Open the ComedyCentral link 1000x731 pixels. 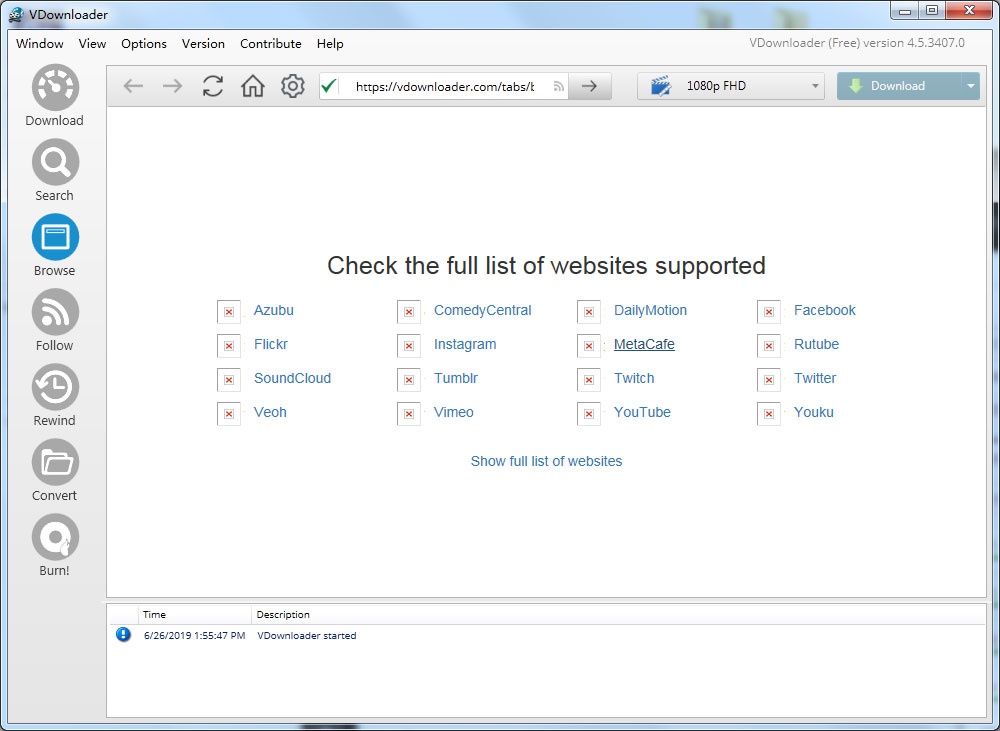click(482, 310)
